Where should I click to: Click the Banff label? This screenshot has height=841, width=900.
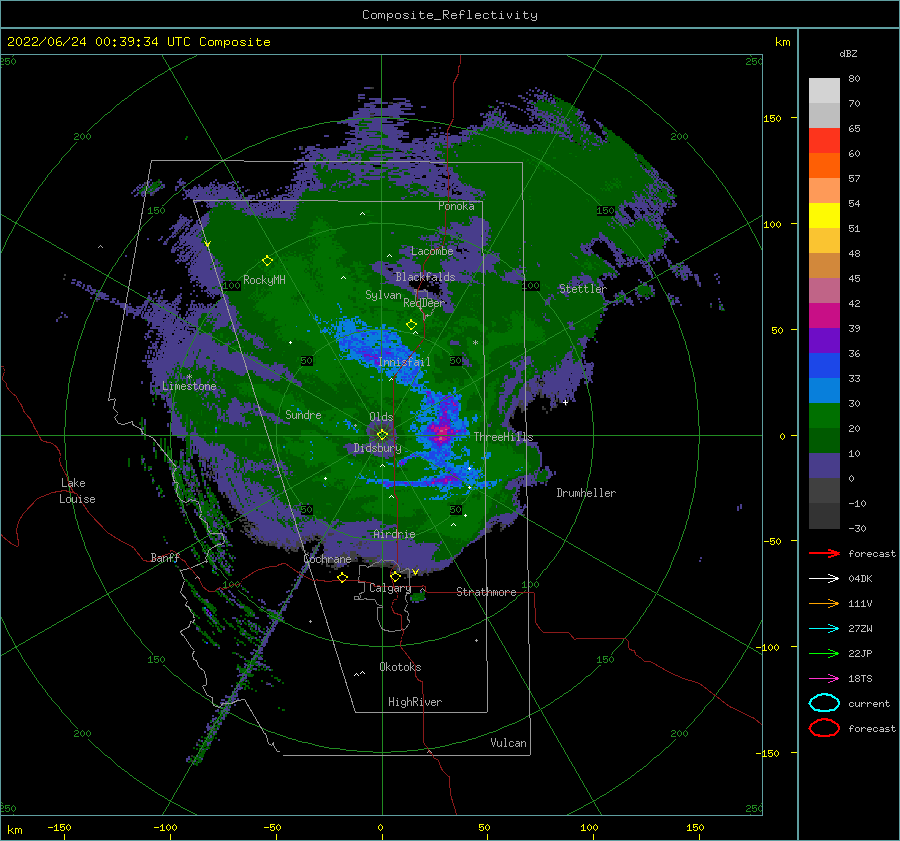(x=165, y=558)
